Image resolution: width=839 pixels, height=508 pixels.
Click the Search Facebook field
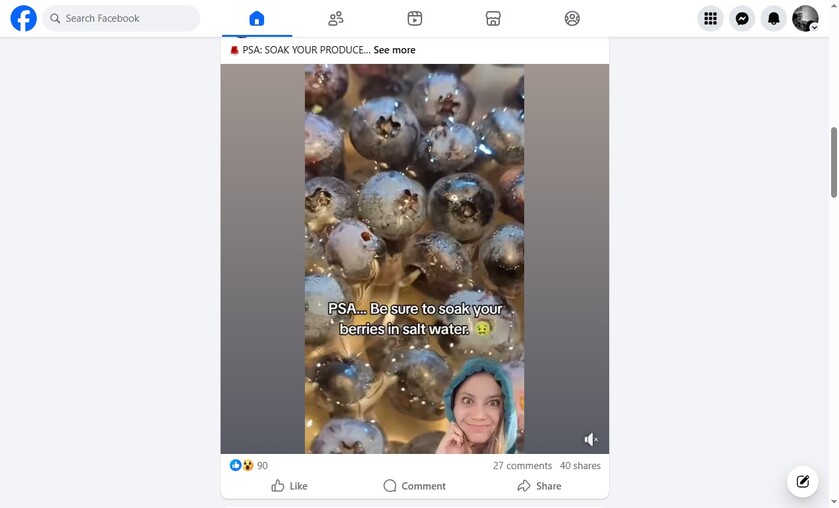click(121, 18)
